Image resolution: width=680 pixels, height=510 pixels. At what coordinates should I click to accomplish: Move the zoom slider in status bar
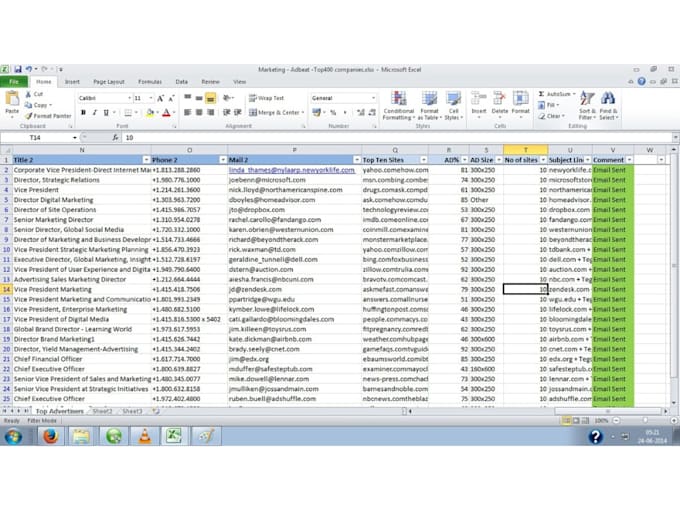pyautogui.click(x=645, y=420)
